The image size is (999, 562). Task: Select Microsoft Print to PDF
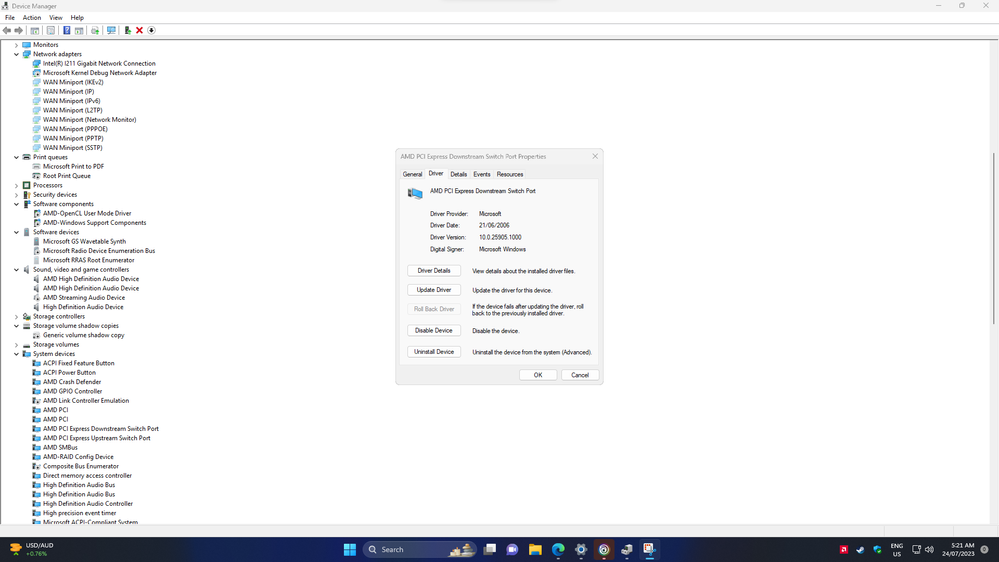point(73,167)
